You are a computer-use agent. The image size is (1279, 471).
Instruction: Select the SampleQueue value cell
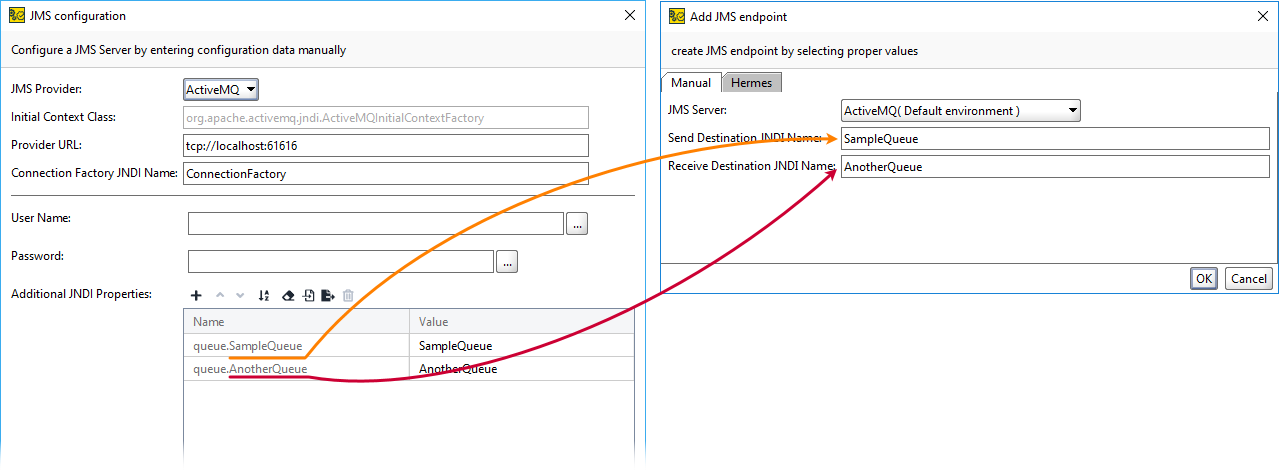[x=521, y=345]
